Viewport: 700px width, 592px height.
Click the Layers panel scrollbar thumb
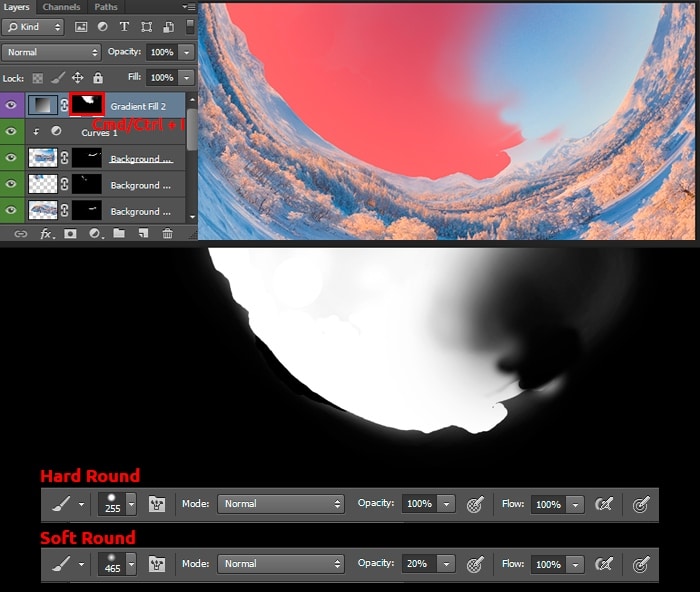pyautogui.click(x=192, y=129)
